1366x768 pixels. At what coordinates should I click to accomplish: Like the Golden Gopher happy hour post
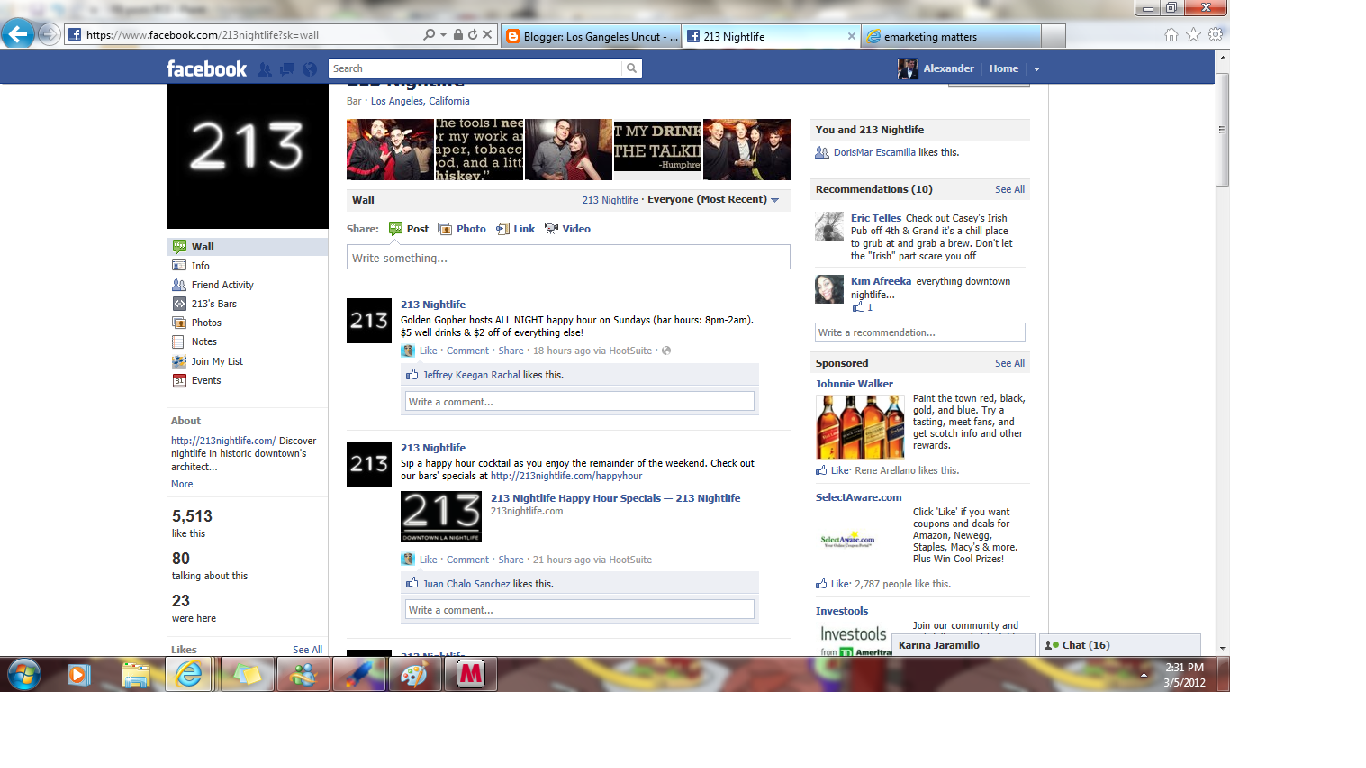[x=428, y=350]
